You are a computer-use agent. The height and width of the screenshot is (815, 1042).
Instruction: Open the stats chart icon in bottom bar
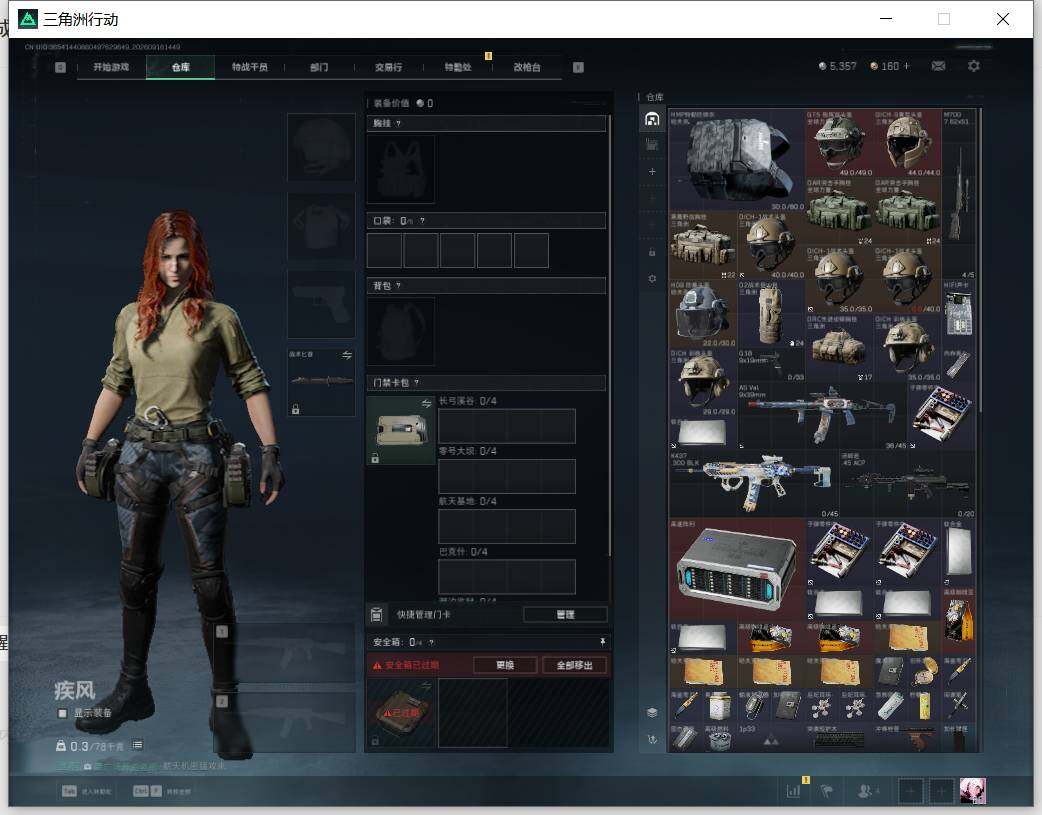coord(793,791)
